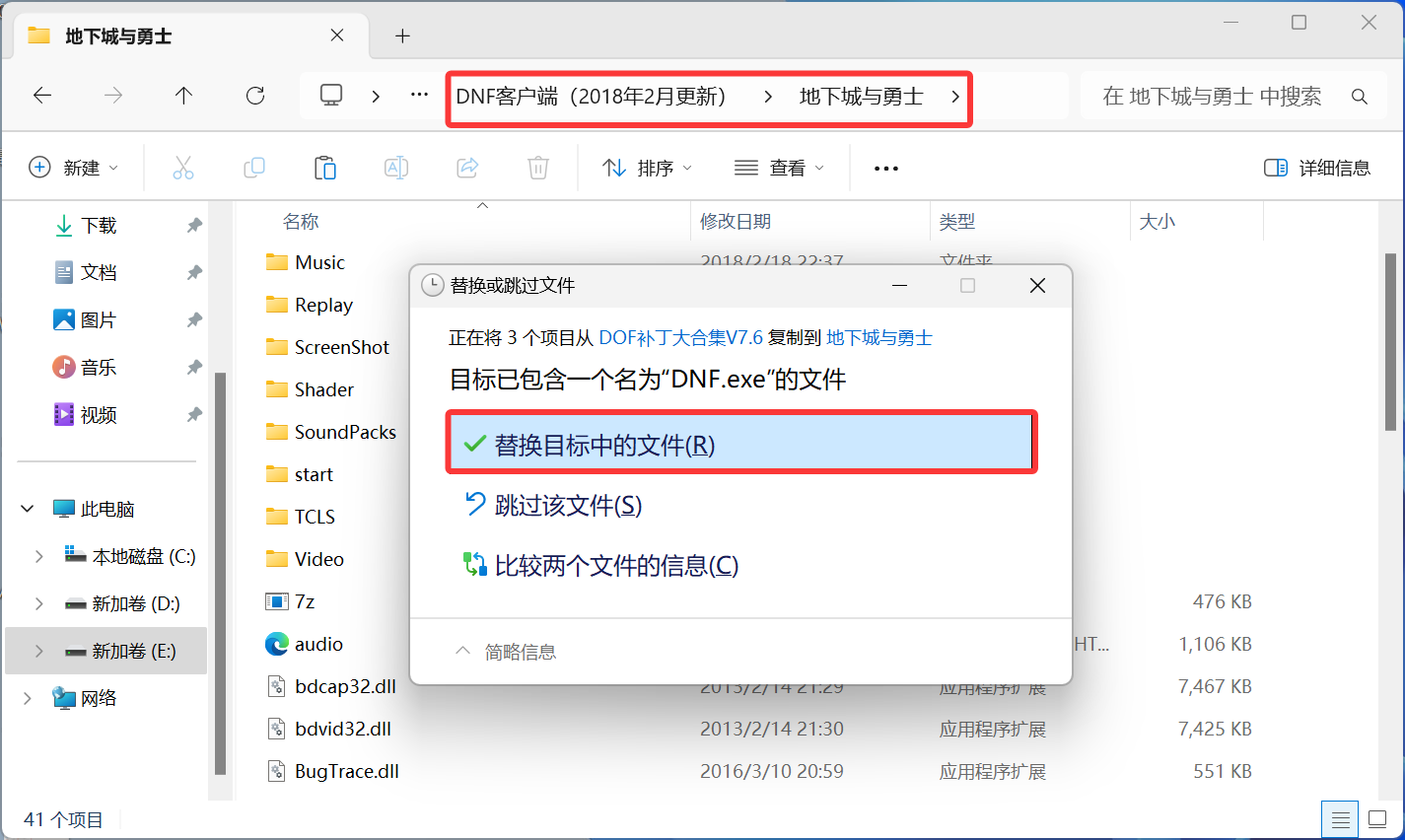Click the Paste icon
Screen dimensions: 1405x840
point(325,168)
